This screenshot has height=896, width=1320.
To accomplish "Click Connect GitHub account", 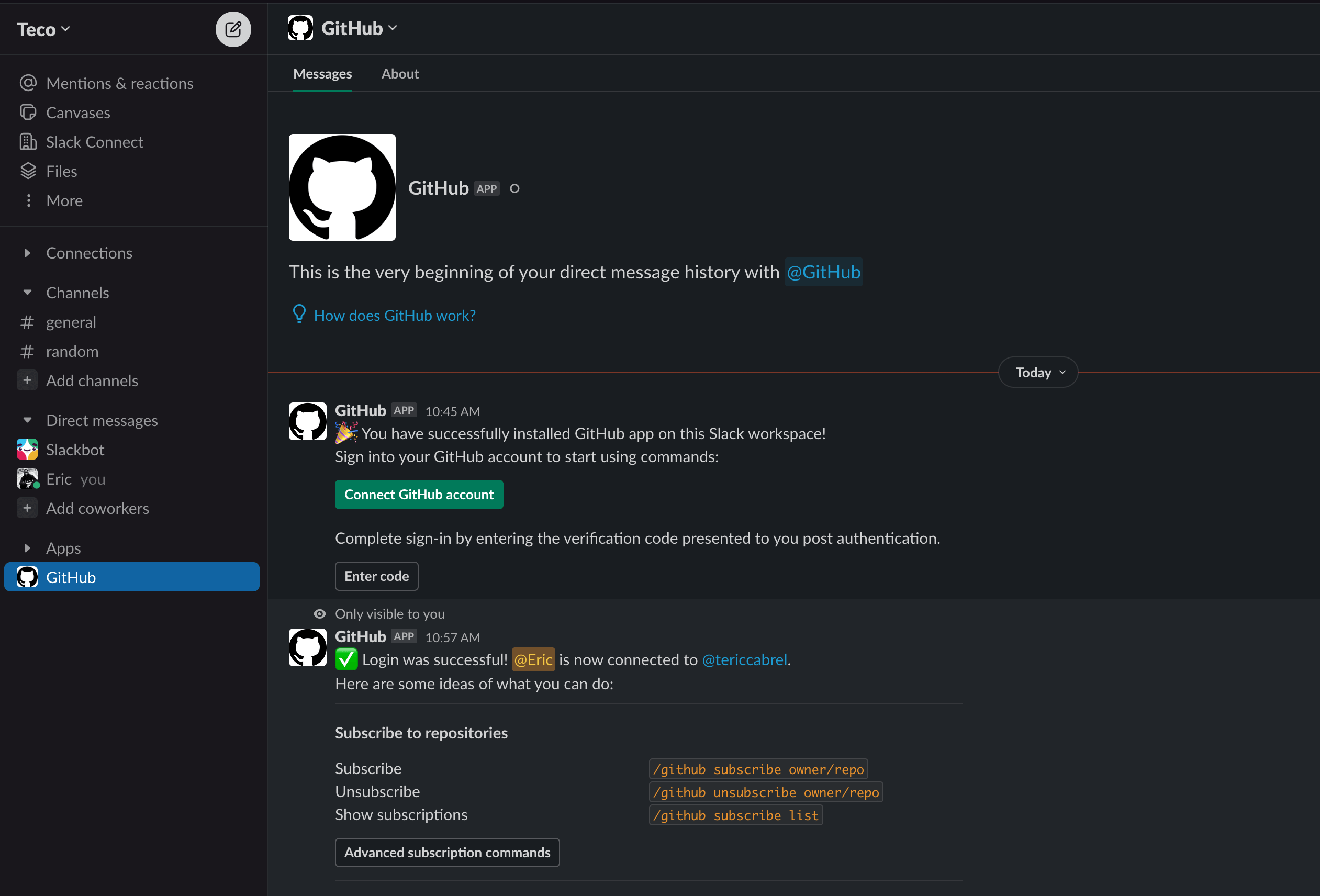I will pyautogui.click(x=419, y=494).
